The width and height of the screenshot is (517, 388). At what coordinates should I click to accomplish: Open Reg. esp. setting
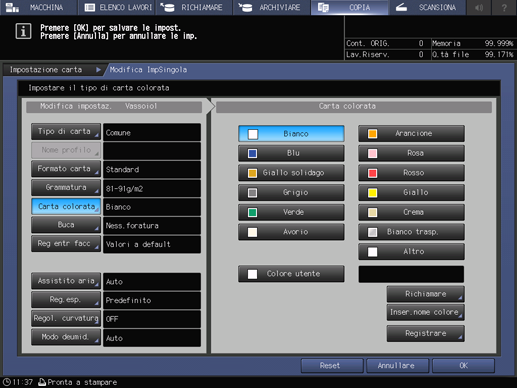point(66,300)
